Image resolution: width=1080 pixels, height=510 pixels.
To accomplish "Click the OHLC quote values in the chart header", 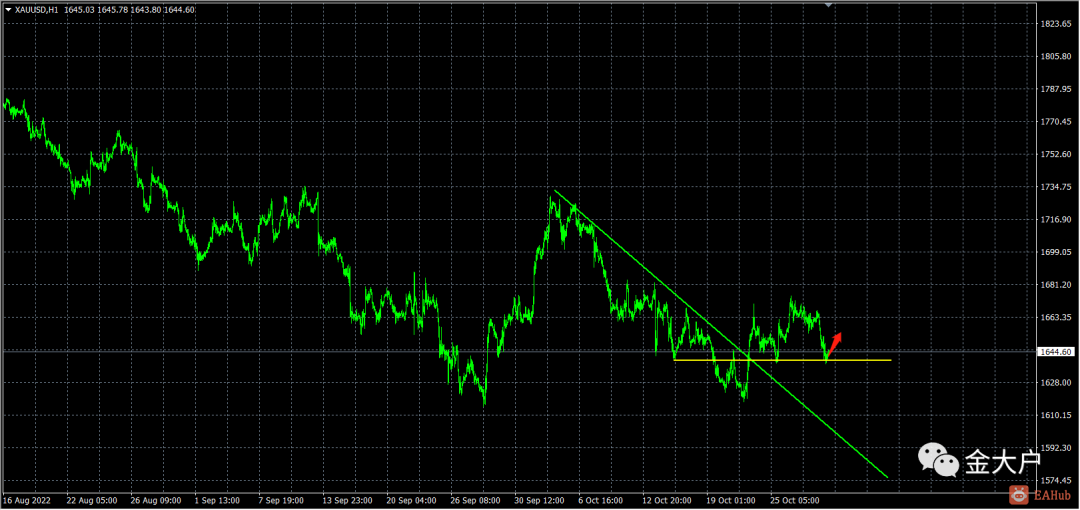I will click(129, 10).
